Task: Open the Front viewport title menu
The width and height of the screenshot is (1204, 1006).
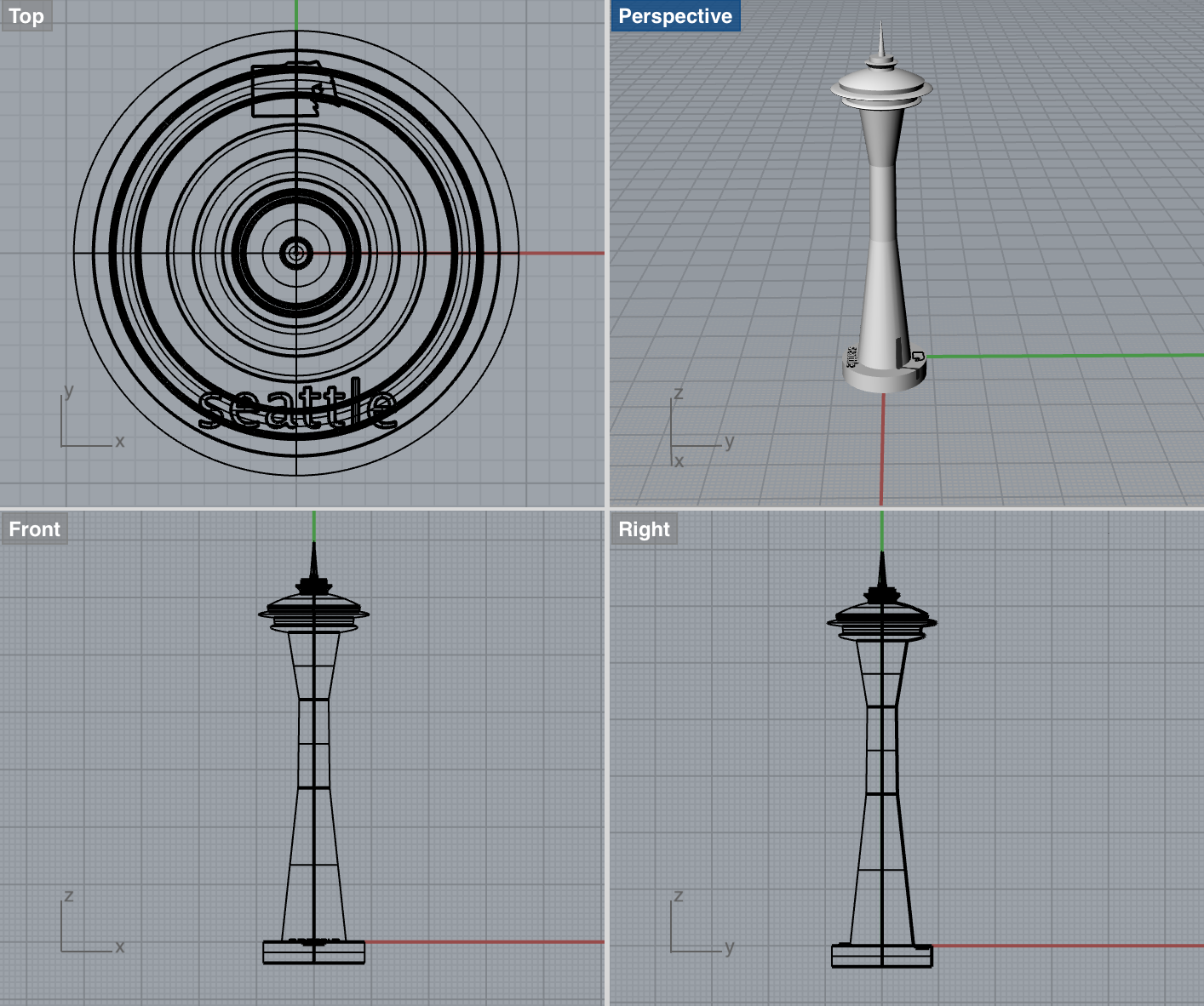Action: pos(34,529)
